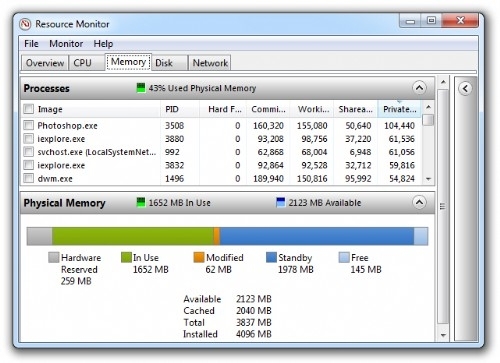Viewport: 500px width, 363px height.
Task: Check the iexplore.exe PID 3880 checkbox
Action: [x=29, y=139]
